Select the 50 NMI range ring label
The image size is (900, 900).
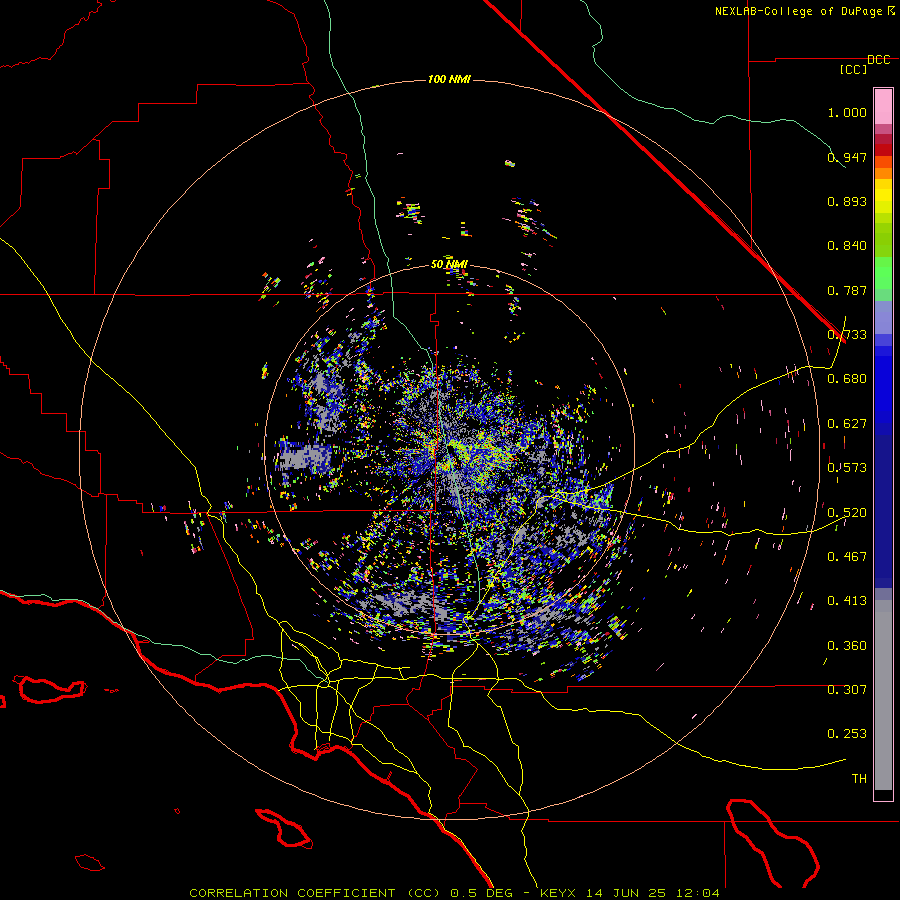click(x=449, y=264)
